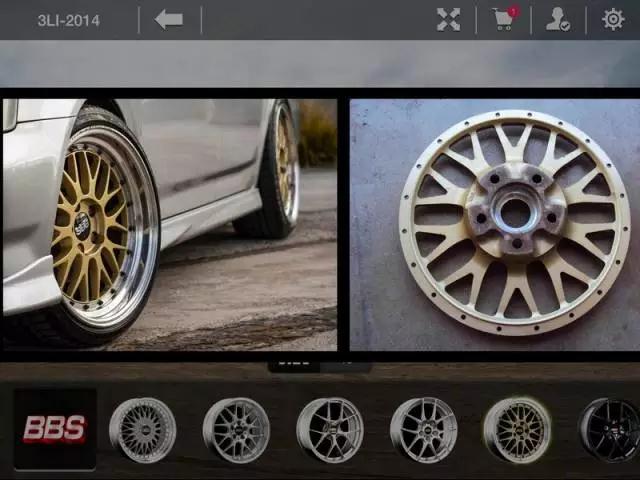
Task: Select the first silver mesh wheel thumbnail
Action: pos(142,430)
